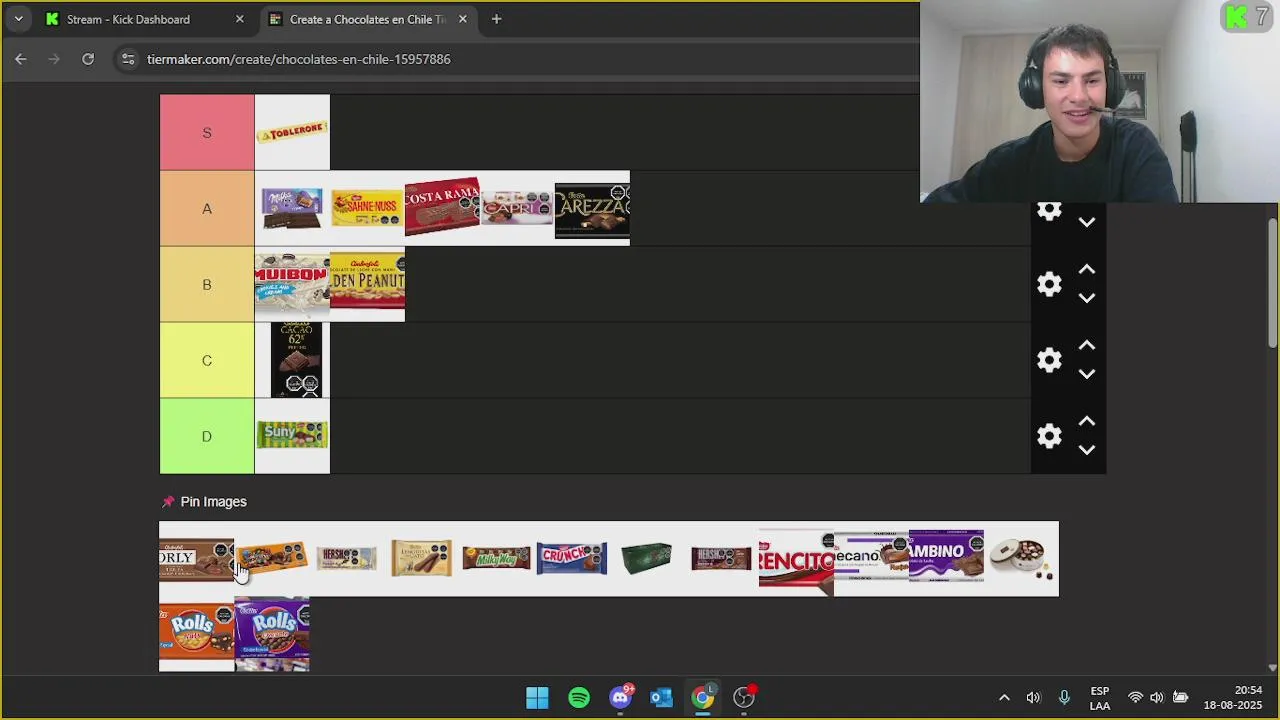Reload the TierMaker page
Viewport: 1280px width, 720px height.
tap(88, 59)
